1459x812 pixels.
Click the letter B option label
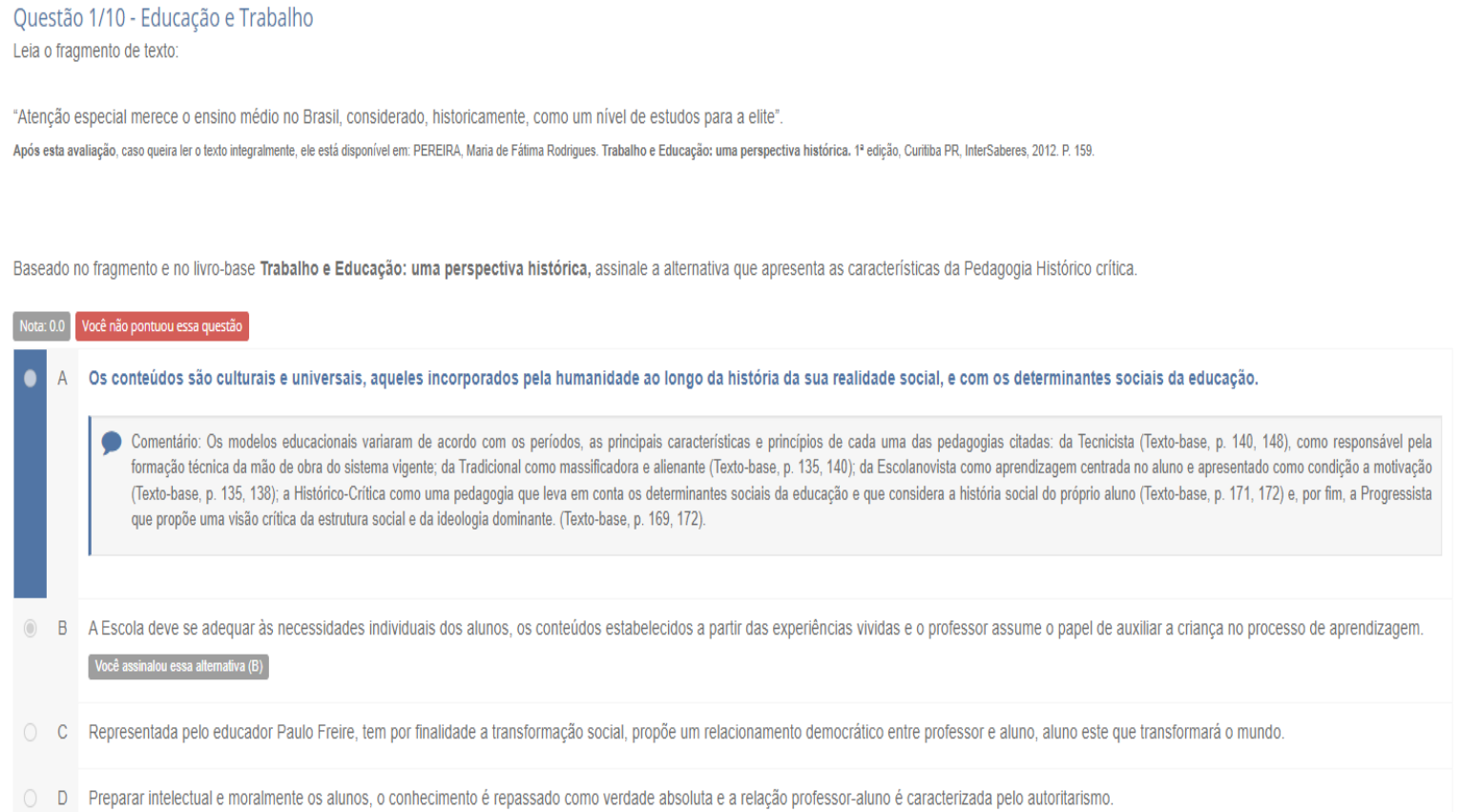click(63, 628)
